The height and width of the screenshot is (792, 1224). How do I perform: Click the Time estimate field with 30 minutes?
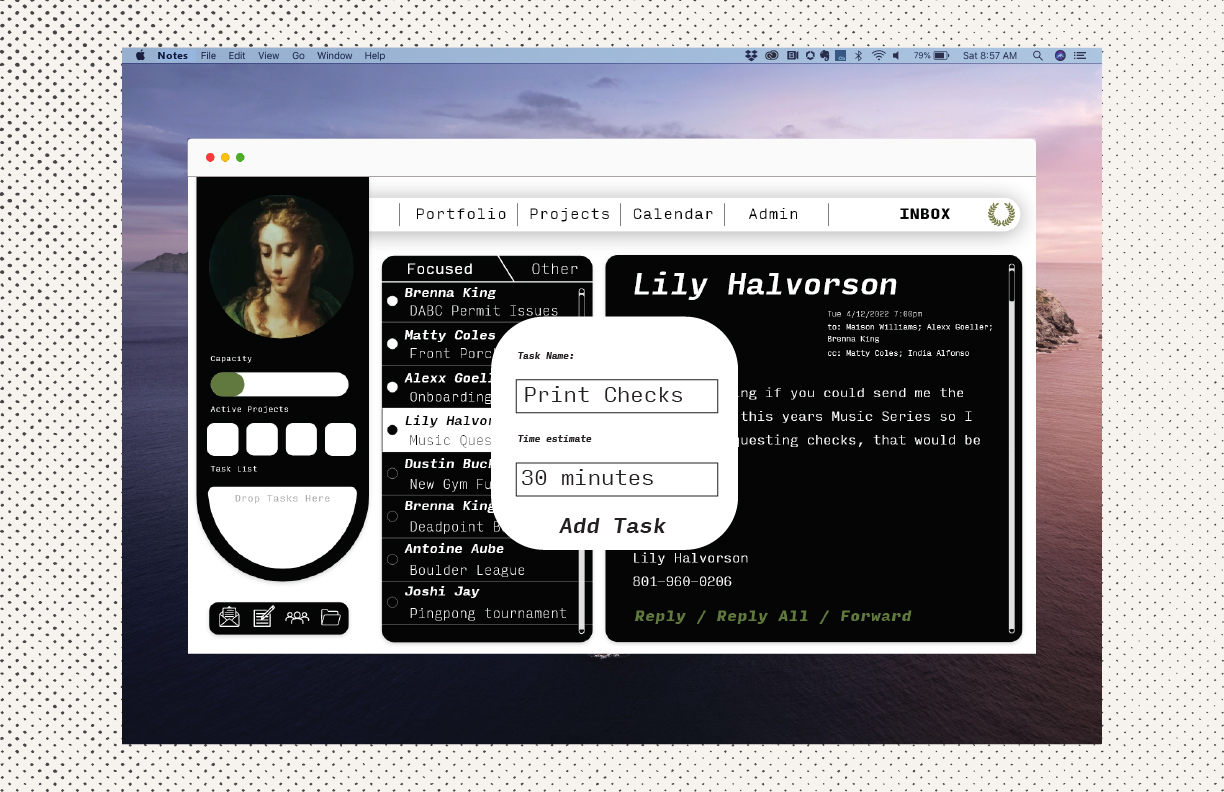pos(617,479)
